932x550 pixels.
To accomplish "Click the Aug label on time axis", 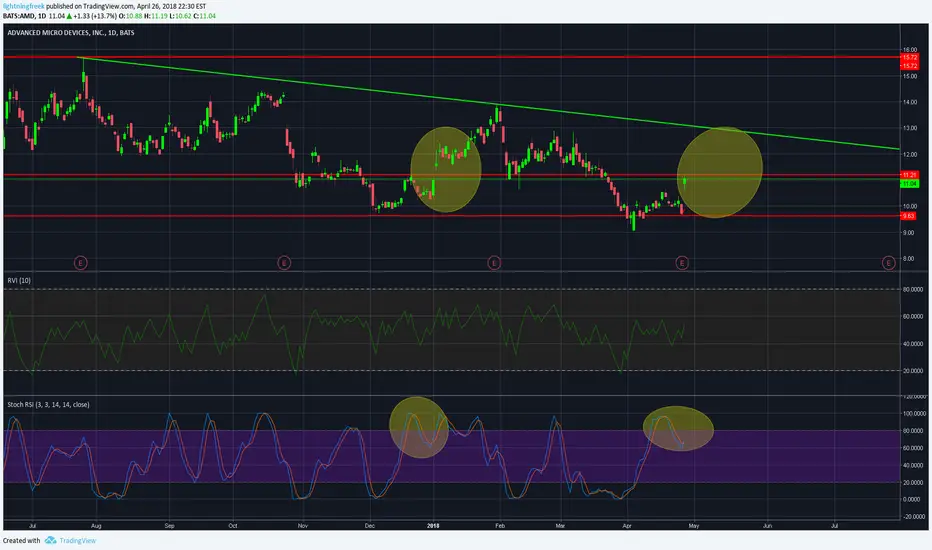I will 96,526.
